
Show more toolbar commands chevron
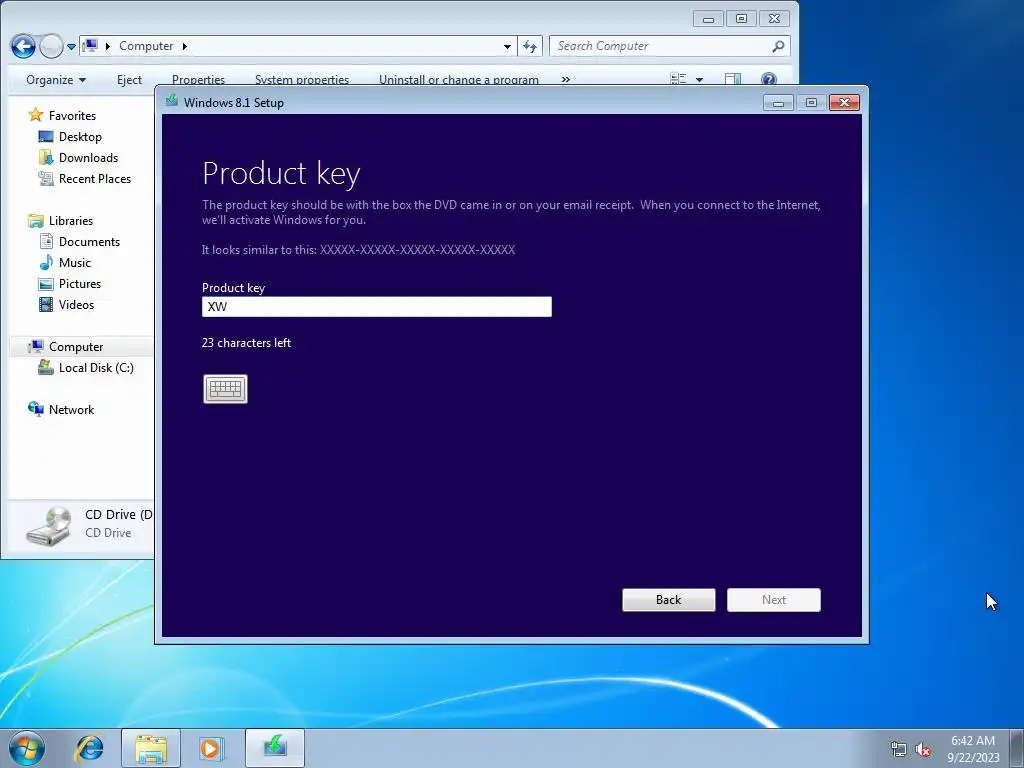click(x=566, y=80)
